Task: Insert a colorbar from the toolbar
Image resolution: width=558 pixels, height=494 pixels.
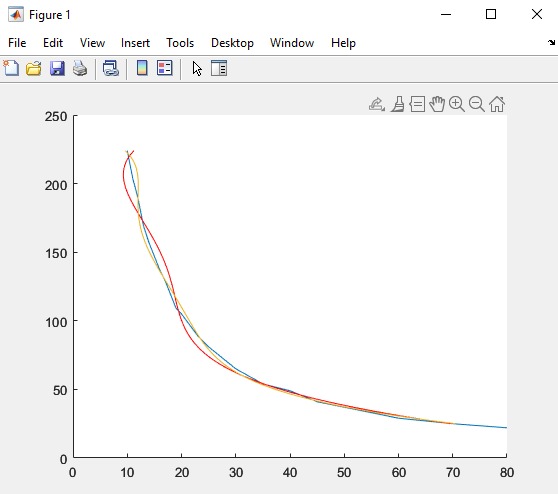Action: 142,68
